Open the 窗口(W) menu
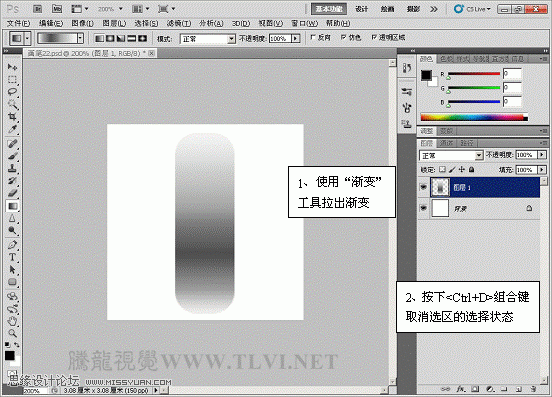Image resolution: width=552 pixels, height=397 pixels. coord(305,23)
